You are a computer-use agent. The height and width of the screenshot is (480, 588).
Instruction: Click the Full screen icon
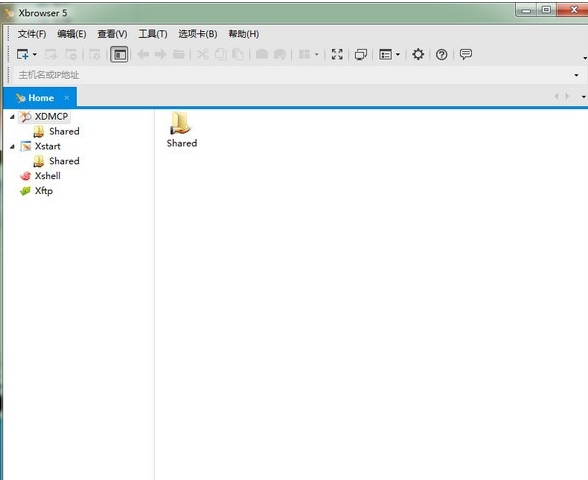[x=337, y=54]
